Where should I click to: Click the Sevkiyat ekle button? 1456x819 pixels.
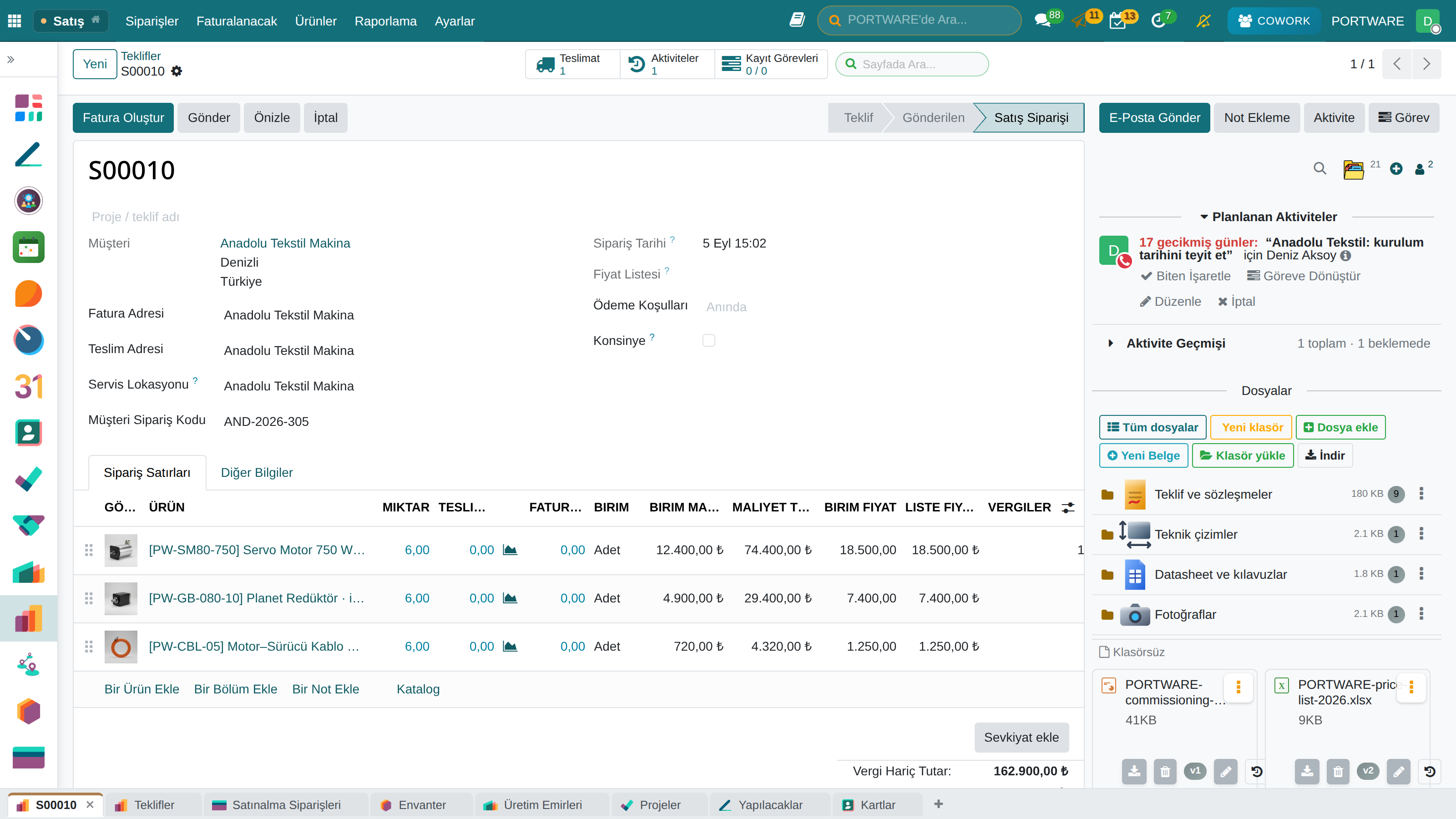pyautogui.click(x=1021, y=738)
